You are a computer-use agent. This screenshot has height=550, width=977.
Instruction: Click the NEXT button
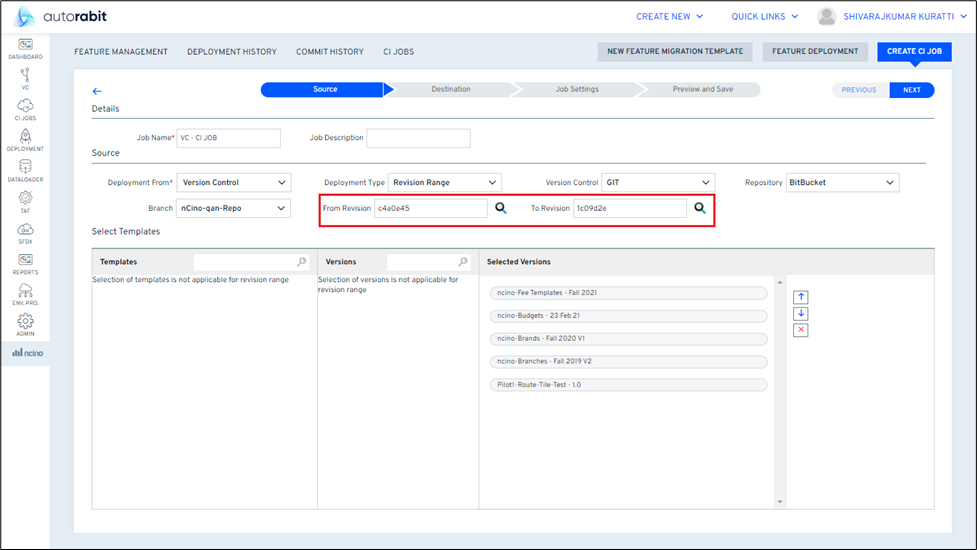[911, 90]
